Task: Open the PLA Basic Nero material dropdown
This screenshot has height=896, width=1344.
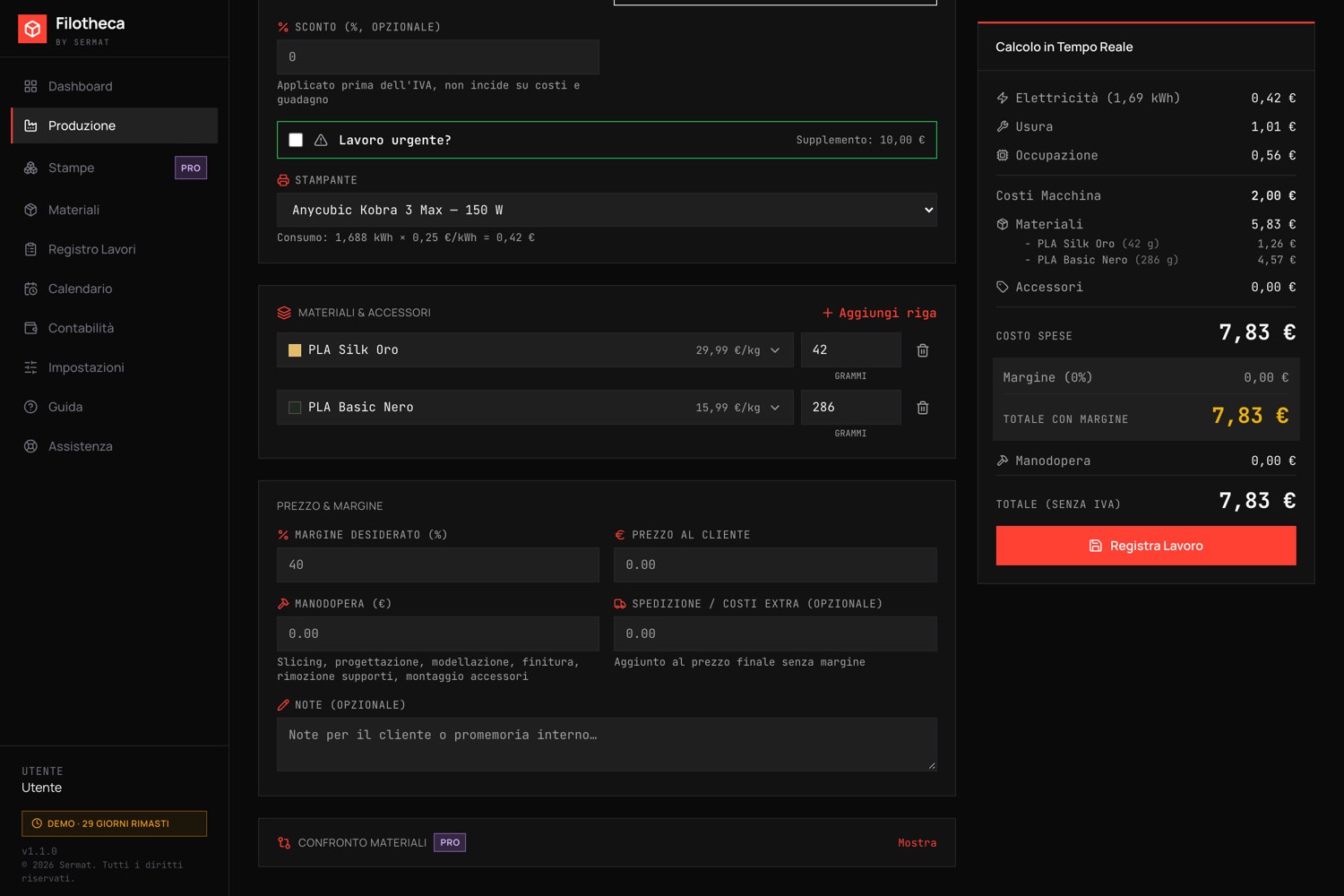Action: 535,408
